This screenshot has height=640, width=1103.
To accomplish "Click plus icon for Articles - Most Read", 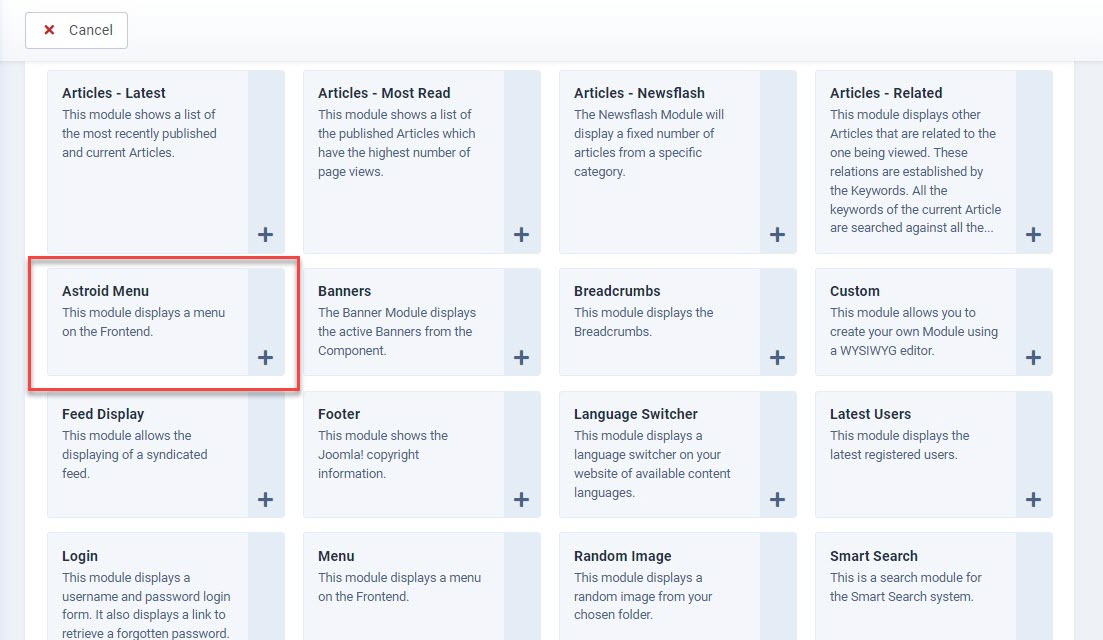I will click(521, 235).
